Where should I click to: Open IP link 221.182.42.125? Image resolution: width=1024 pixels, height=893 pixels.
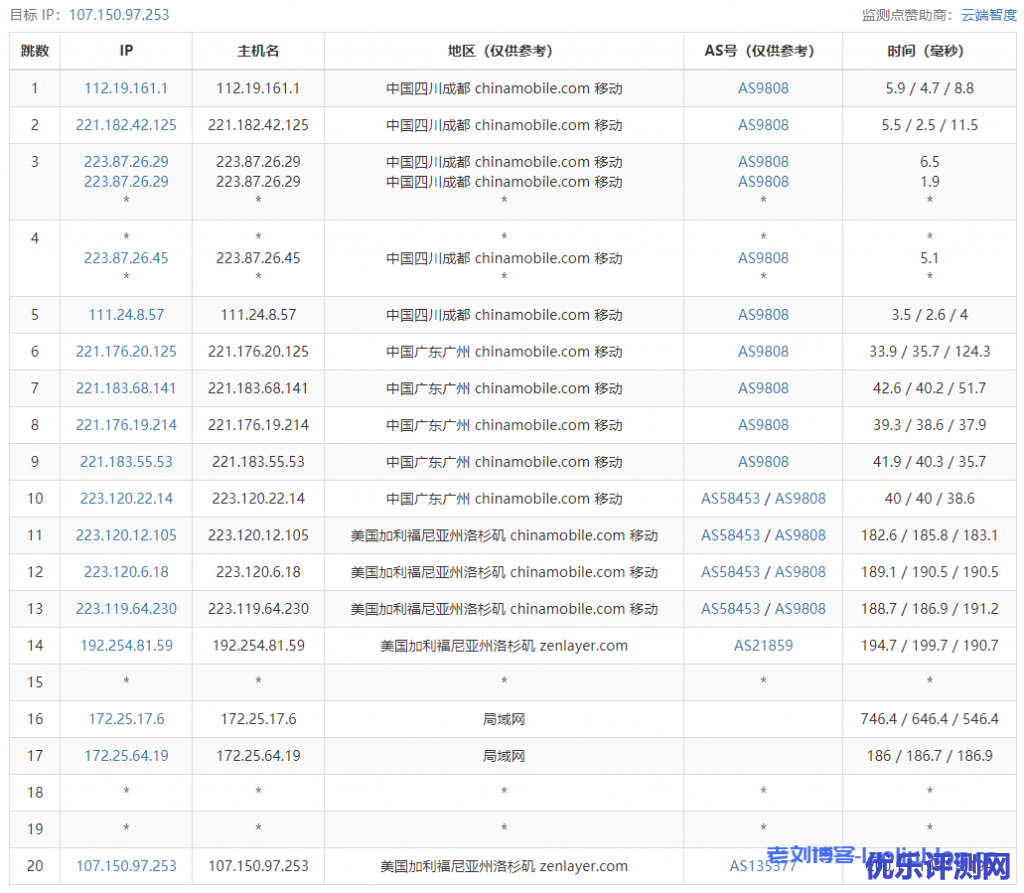tap(126, 125)
